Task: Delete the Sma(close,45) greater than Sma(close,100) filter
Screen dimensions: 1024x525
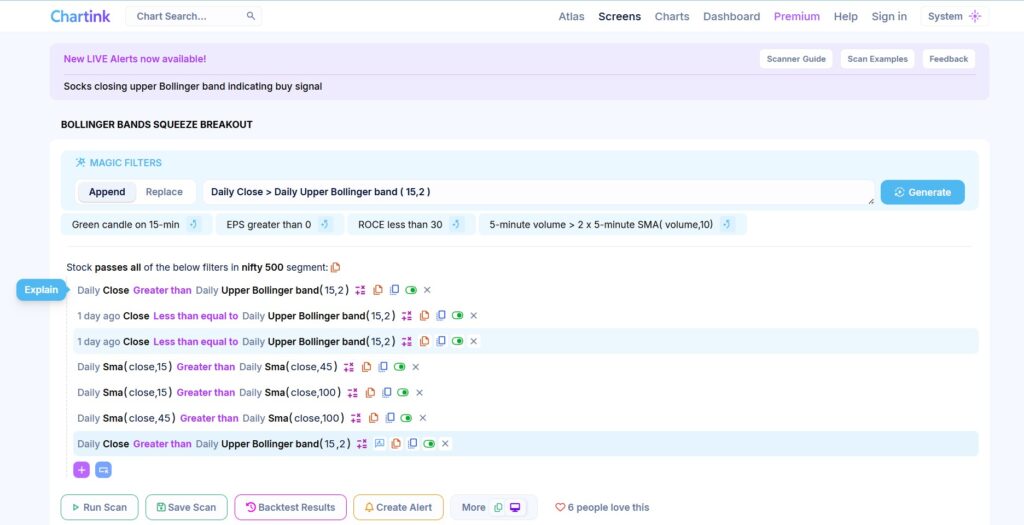Action: [x=422, y=418]
